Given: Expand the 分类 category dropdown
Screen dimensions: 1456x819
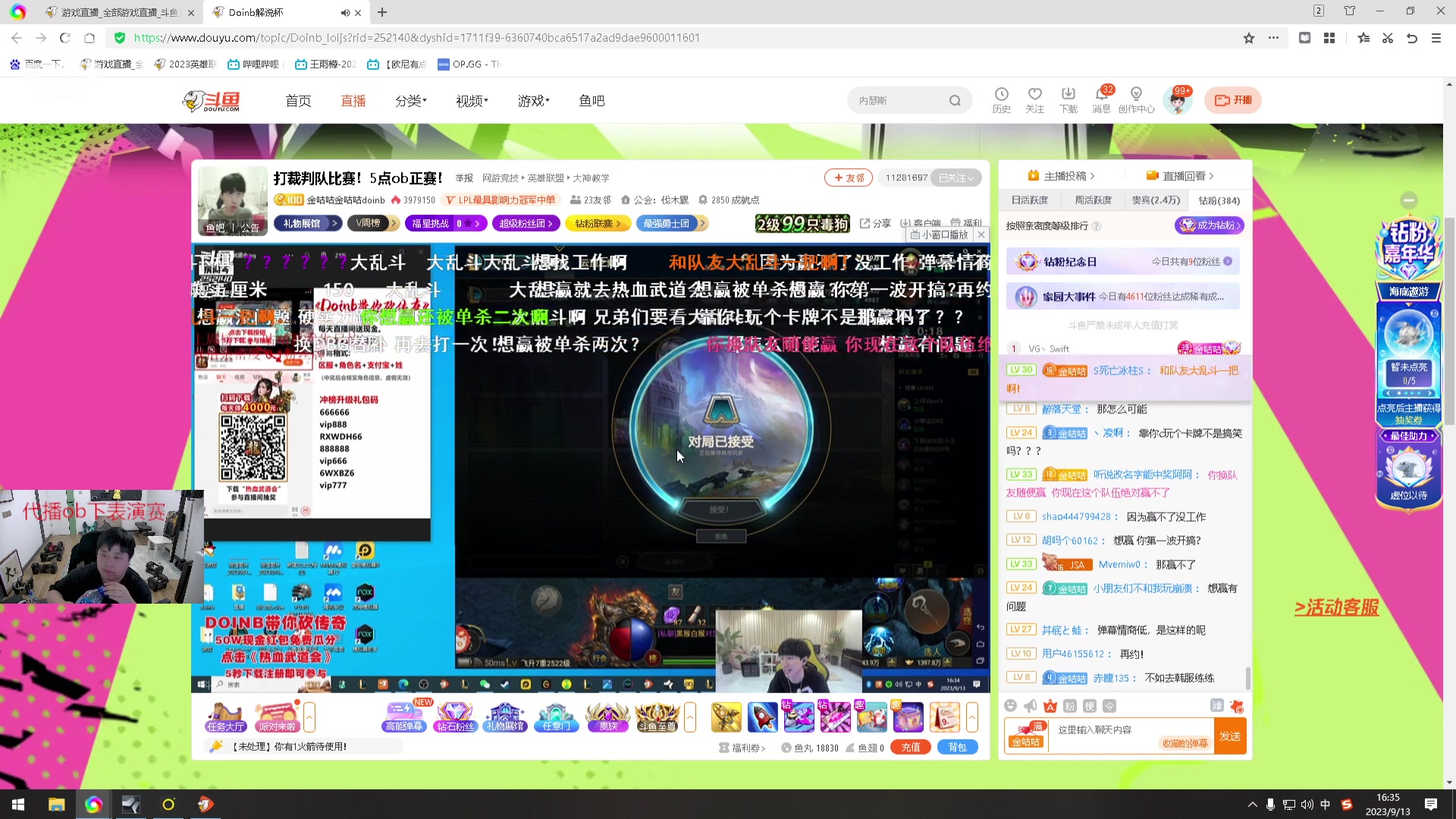Looking at the screenshot, I should coord(410,100).
